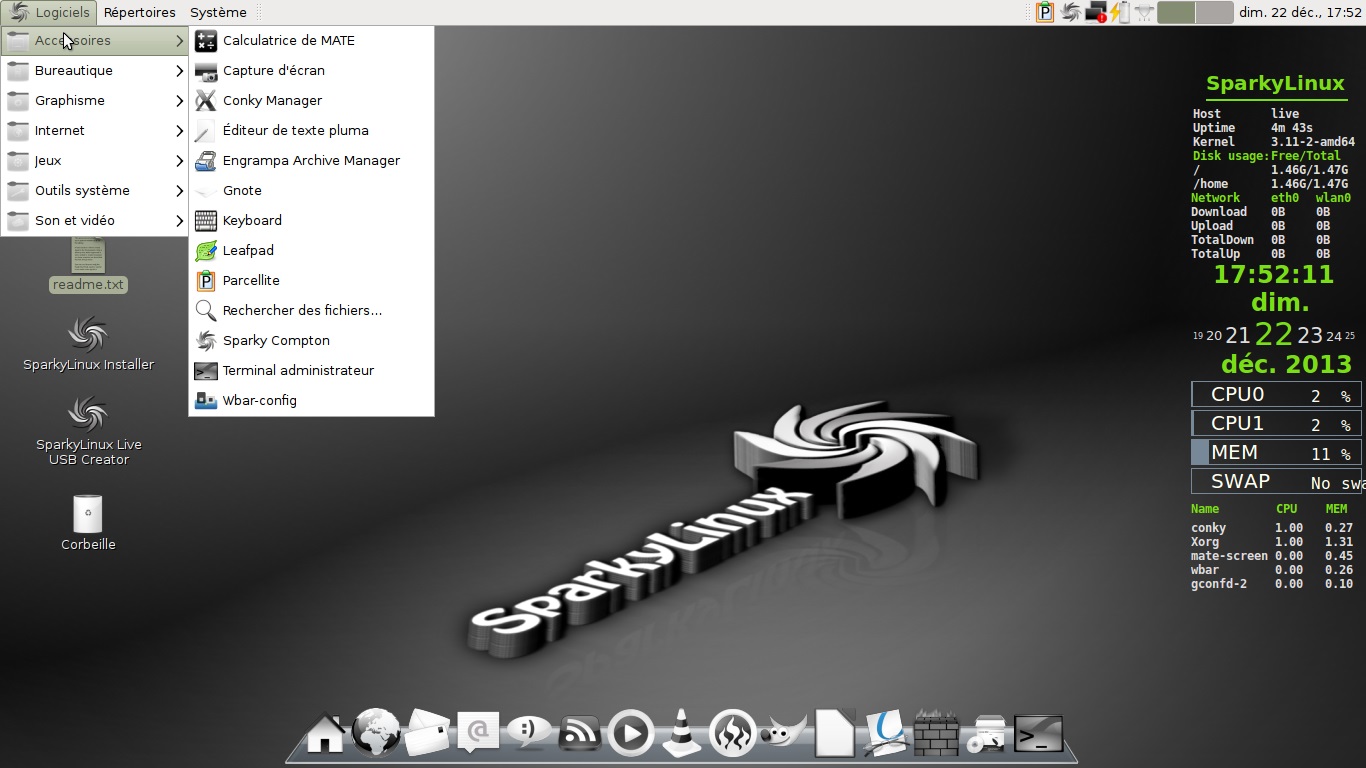
Task: Open the Keyboard entry
Action: 311,221
